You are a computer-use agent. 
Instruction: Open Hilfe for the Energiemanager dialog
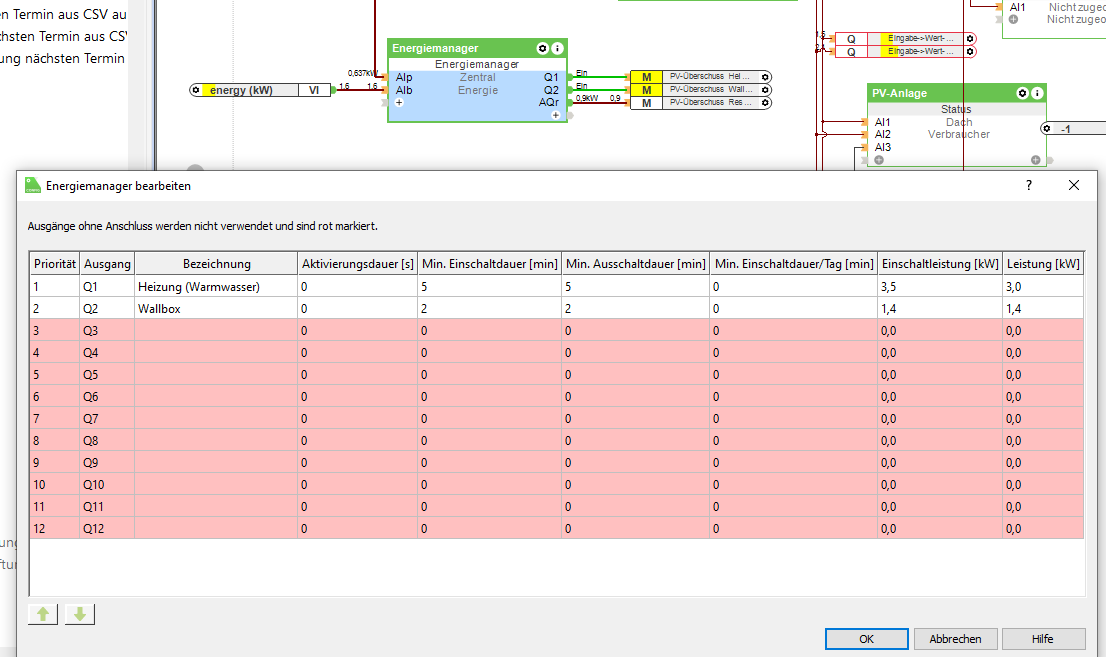pos(1043,639)
